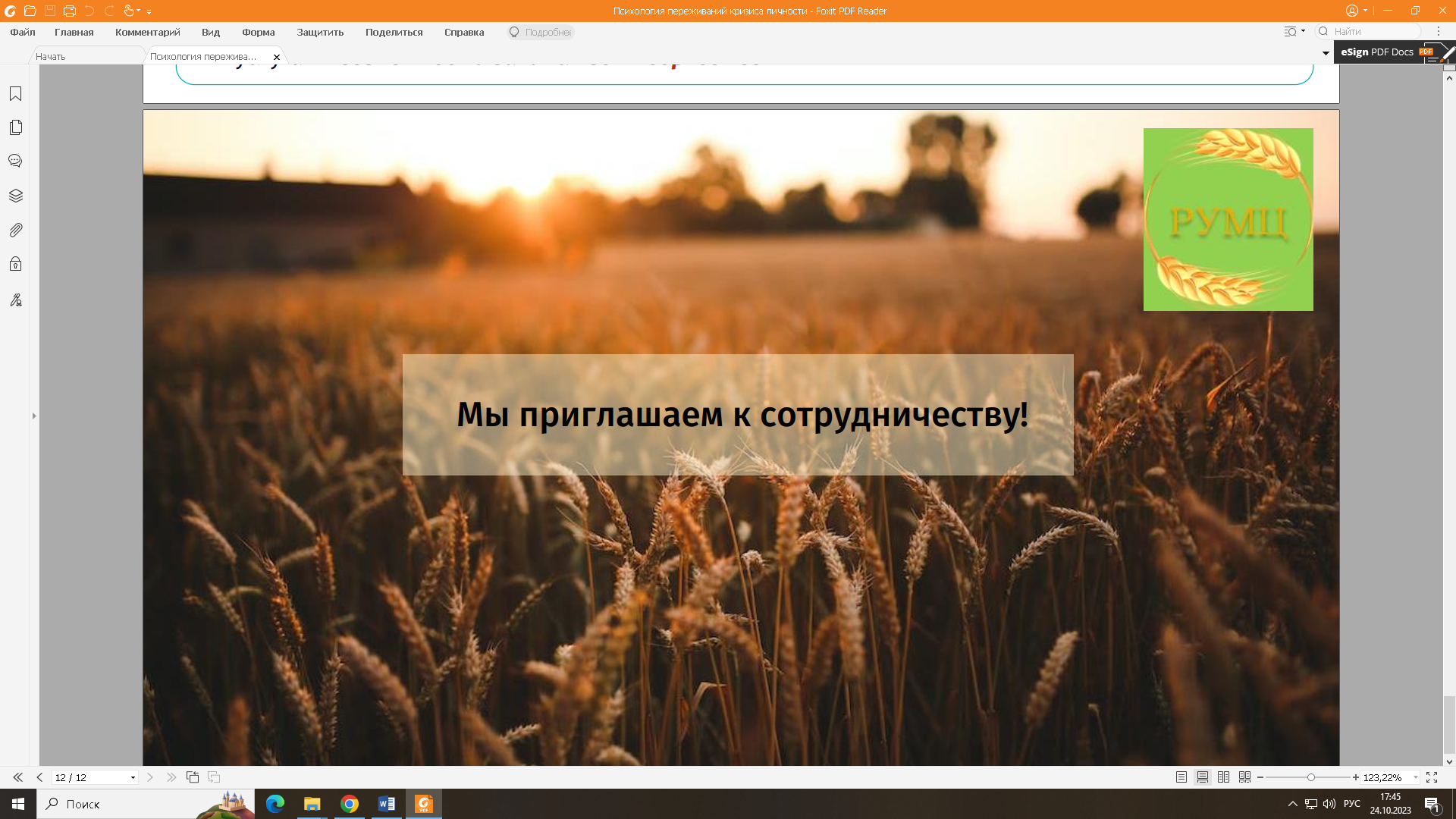Click the Save icon in the title bar
The width and height of the screenshot is (1456, 819).
50,11
